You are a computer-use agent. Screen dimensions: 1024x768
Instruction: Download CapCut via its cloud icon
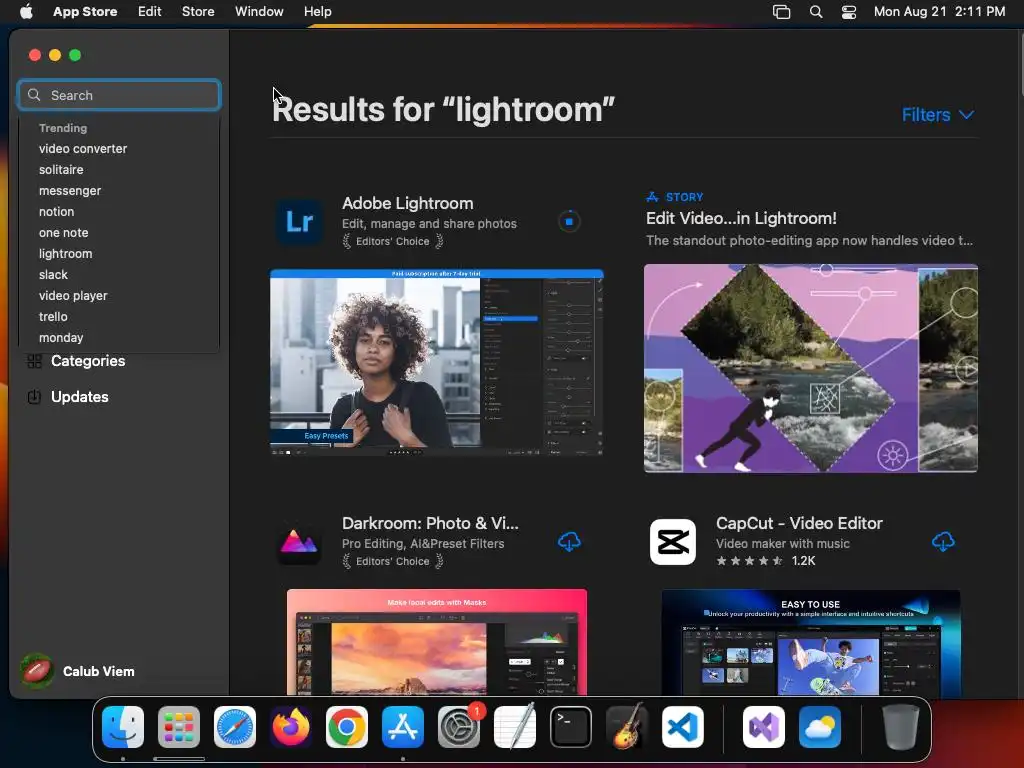[x=943, y=541]
